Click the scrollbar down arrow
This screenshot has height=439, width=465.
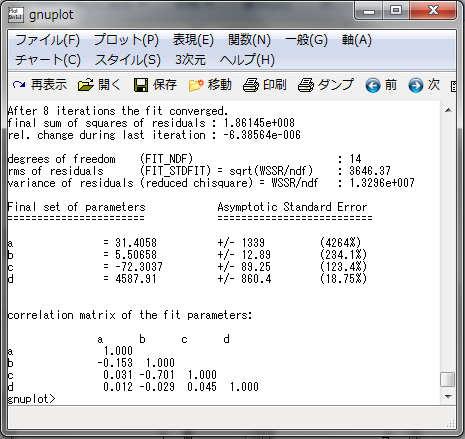tap(448, 397)
